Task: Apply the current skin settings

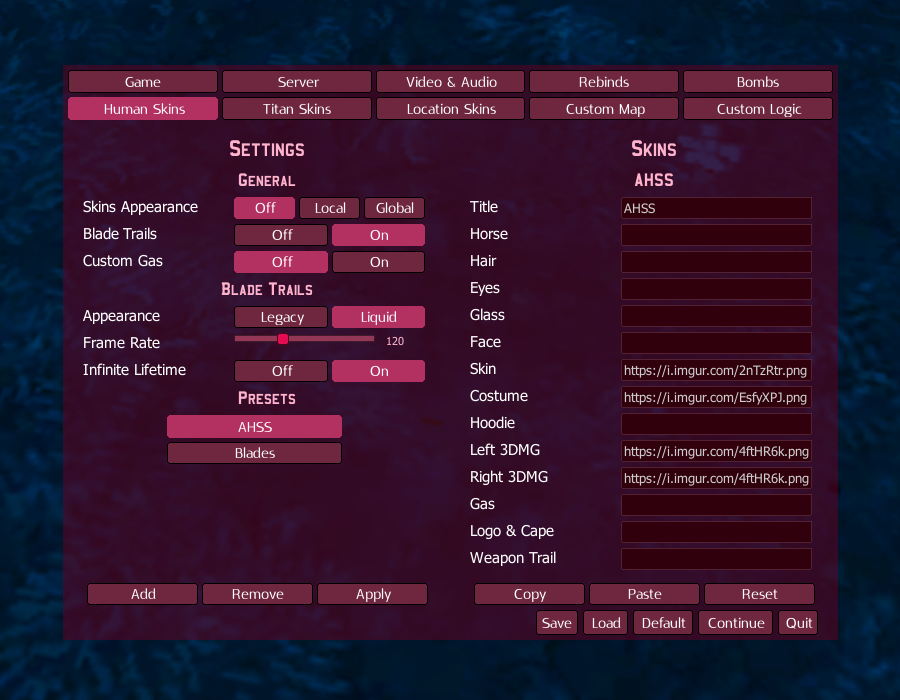Action: point(372,593)
